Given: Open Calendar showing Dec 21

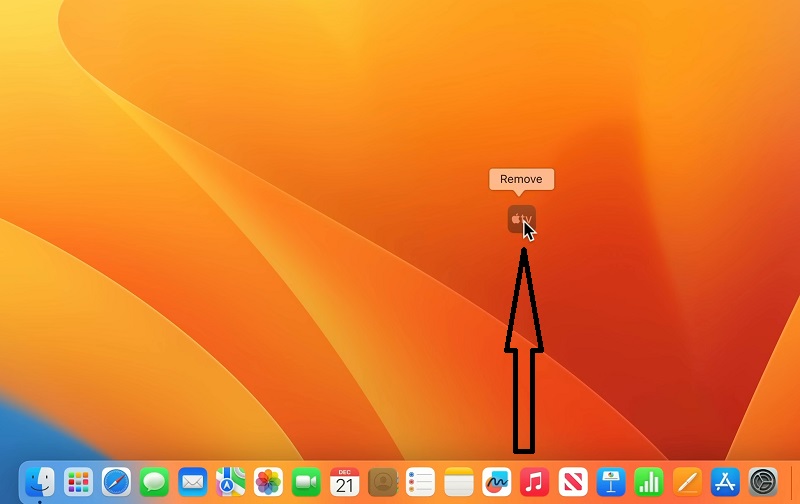Looking at the screenshot, I should (344, 482).
